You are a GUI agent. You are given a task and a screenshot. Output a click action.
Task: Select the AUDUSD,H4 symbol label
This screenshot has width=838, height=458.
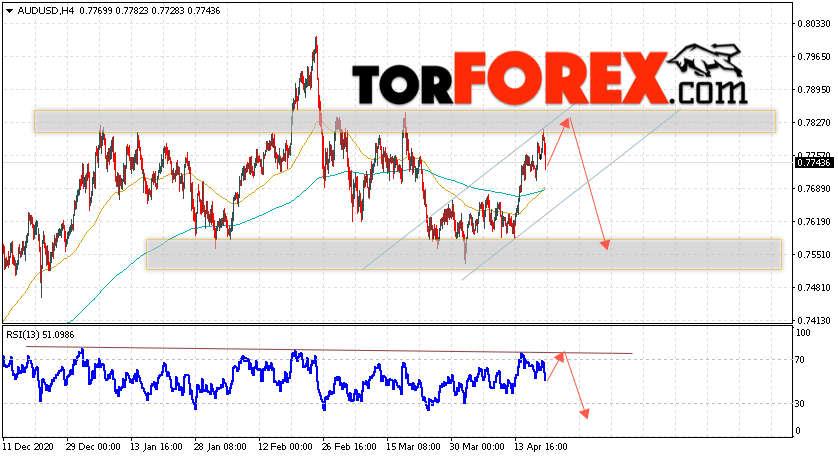[x=45, y=11]
